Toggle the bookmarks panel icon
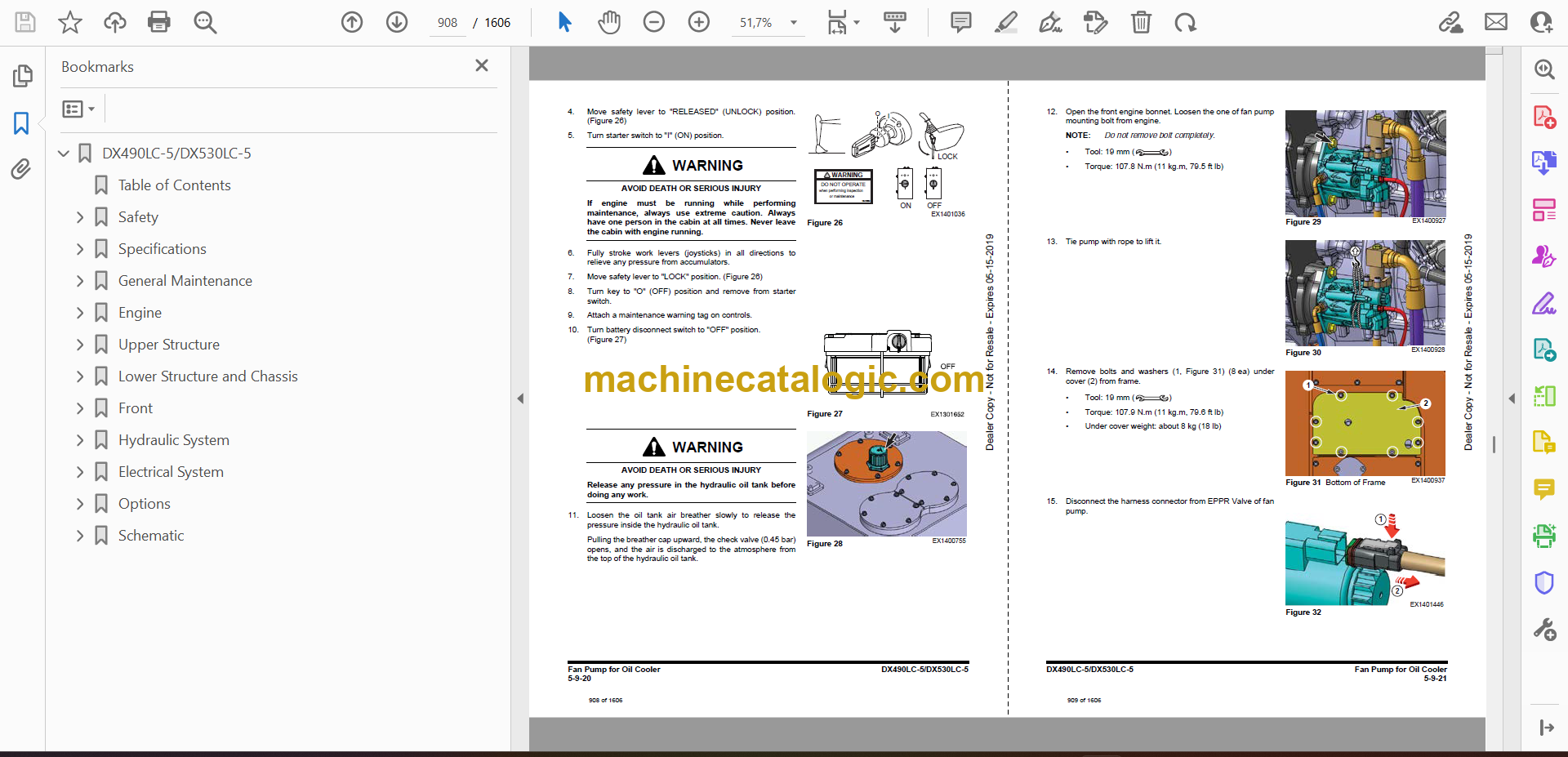1568x757 pixels. [x=22, y=123]
